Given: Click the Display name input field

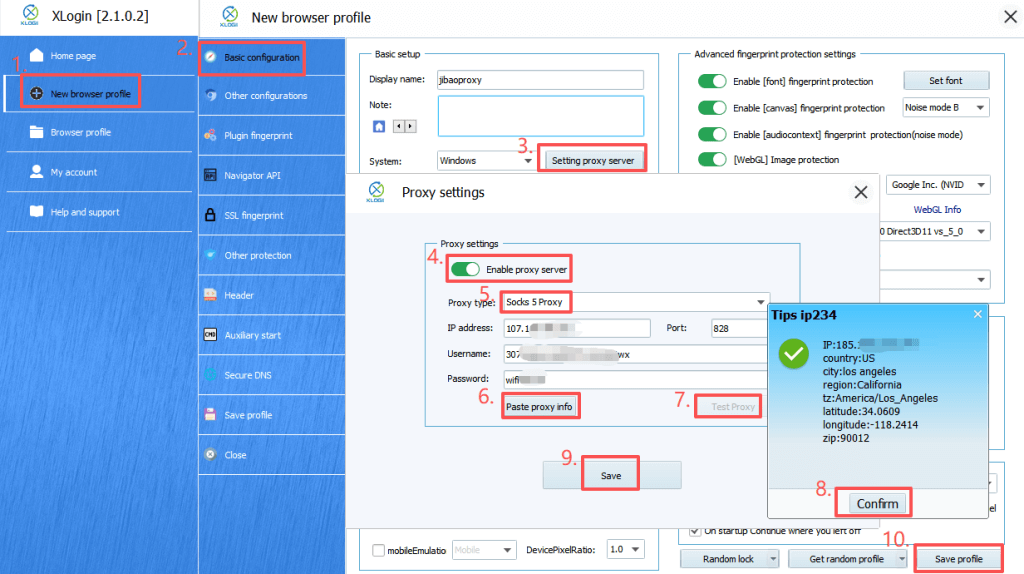Looking at the screenshot, I should click(x=539, y=80).
